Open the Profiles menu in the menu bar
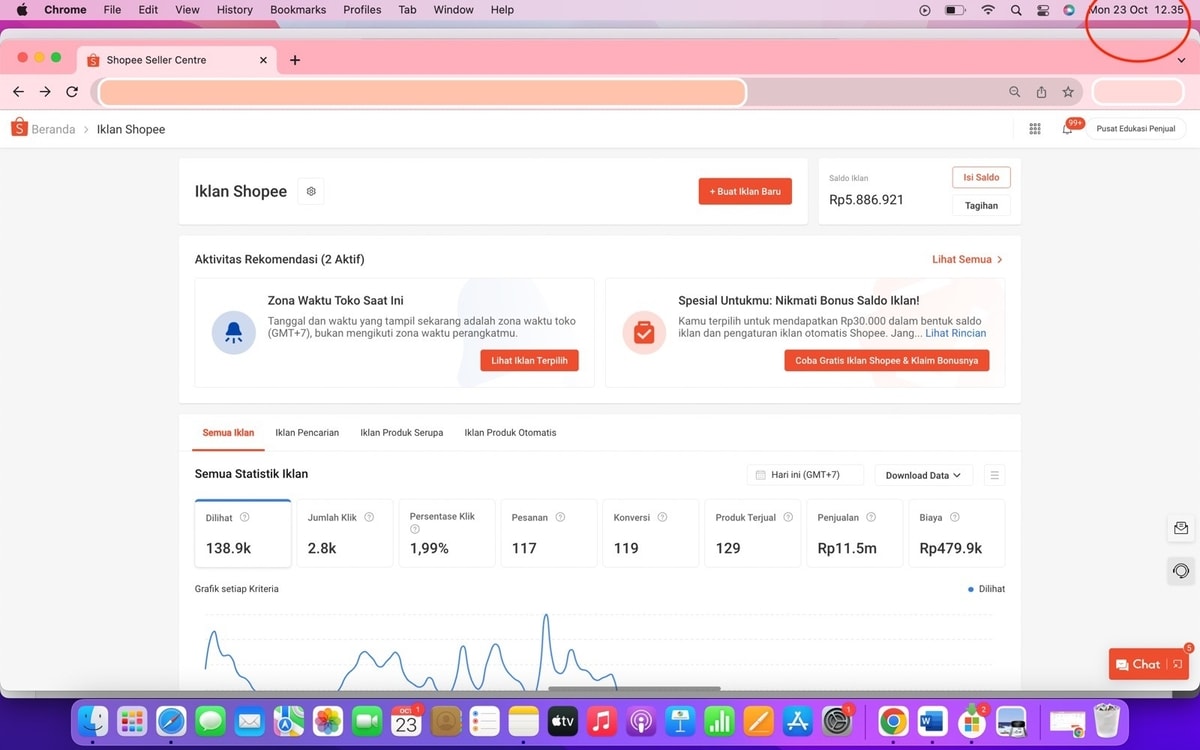Viewport: 1200px width, 750px height. click(x=362, y=10)
